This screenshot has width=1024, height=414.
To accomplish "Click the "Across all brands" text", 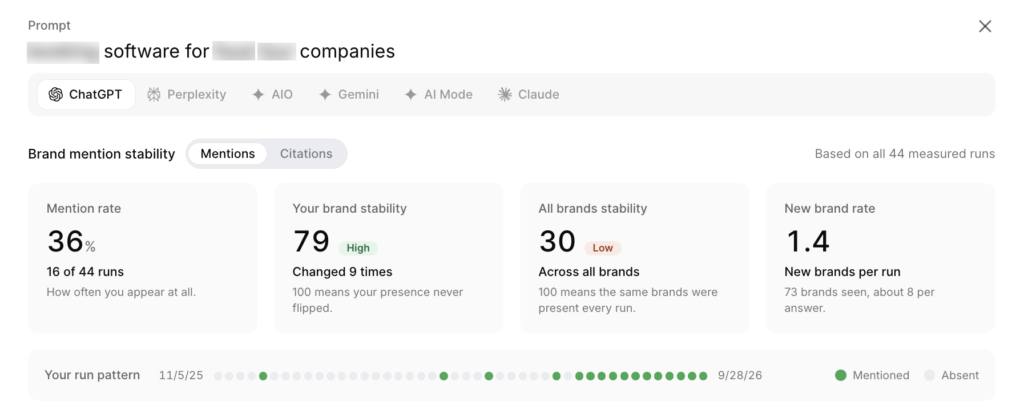I will tap(588, 272).
